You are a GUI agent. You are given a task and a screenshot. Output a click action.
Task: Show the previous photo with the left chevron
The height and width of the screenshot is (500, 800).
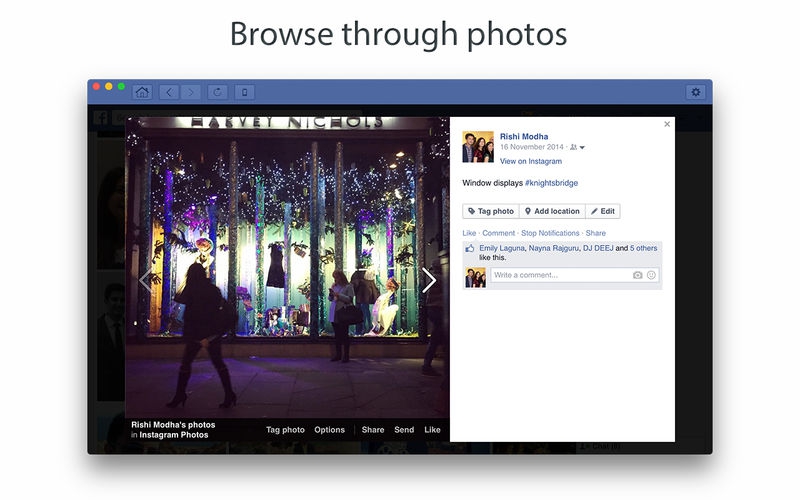tap(145, 280)
